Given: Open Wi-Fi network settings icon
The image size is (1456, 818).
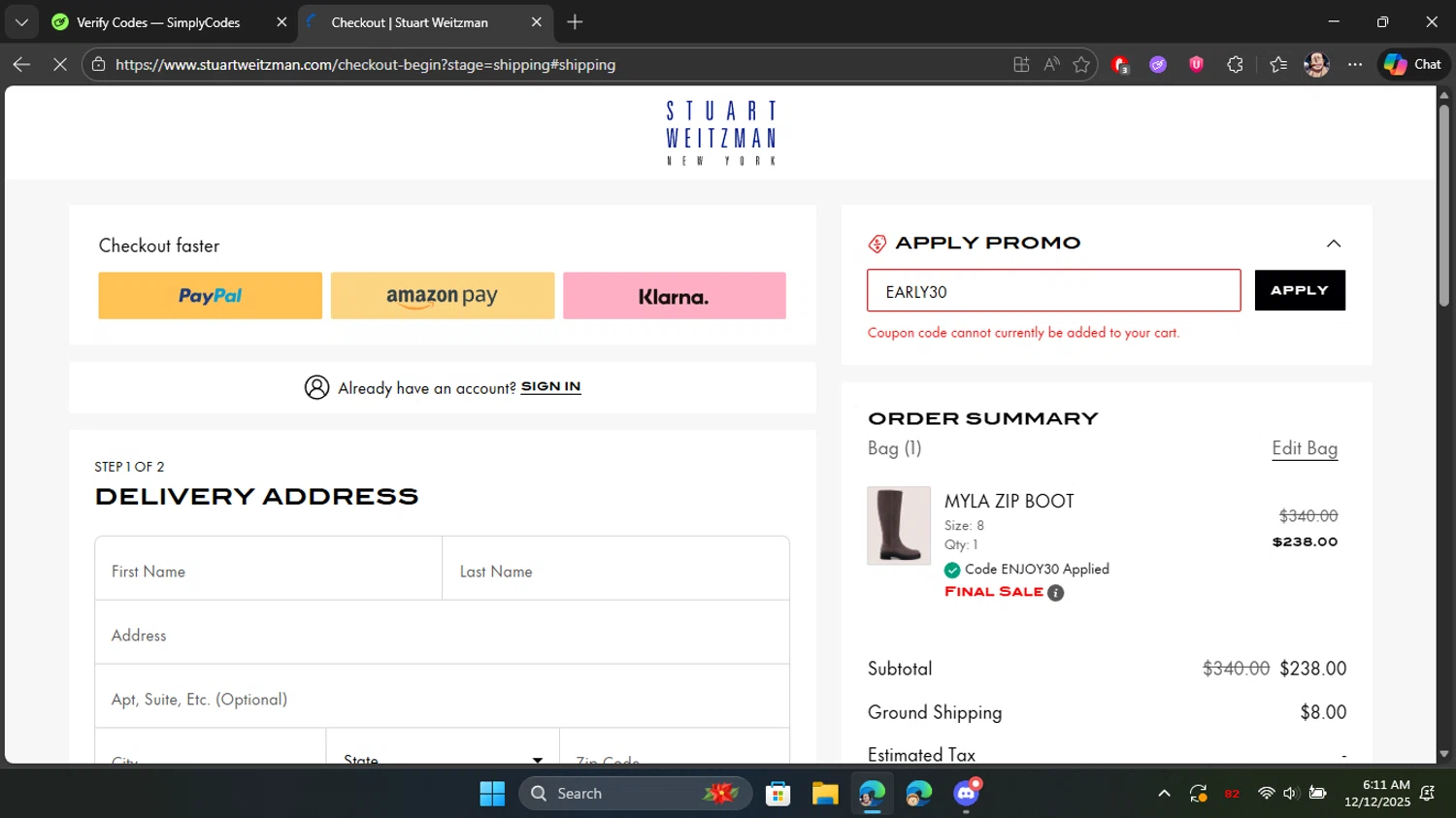Looking at the screenshot, I should tap(1266, 794).
